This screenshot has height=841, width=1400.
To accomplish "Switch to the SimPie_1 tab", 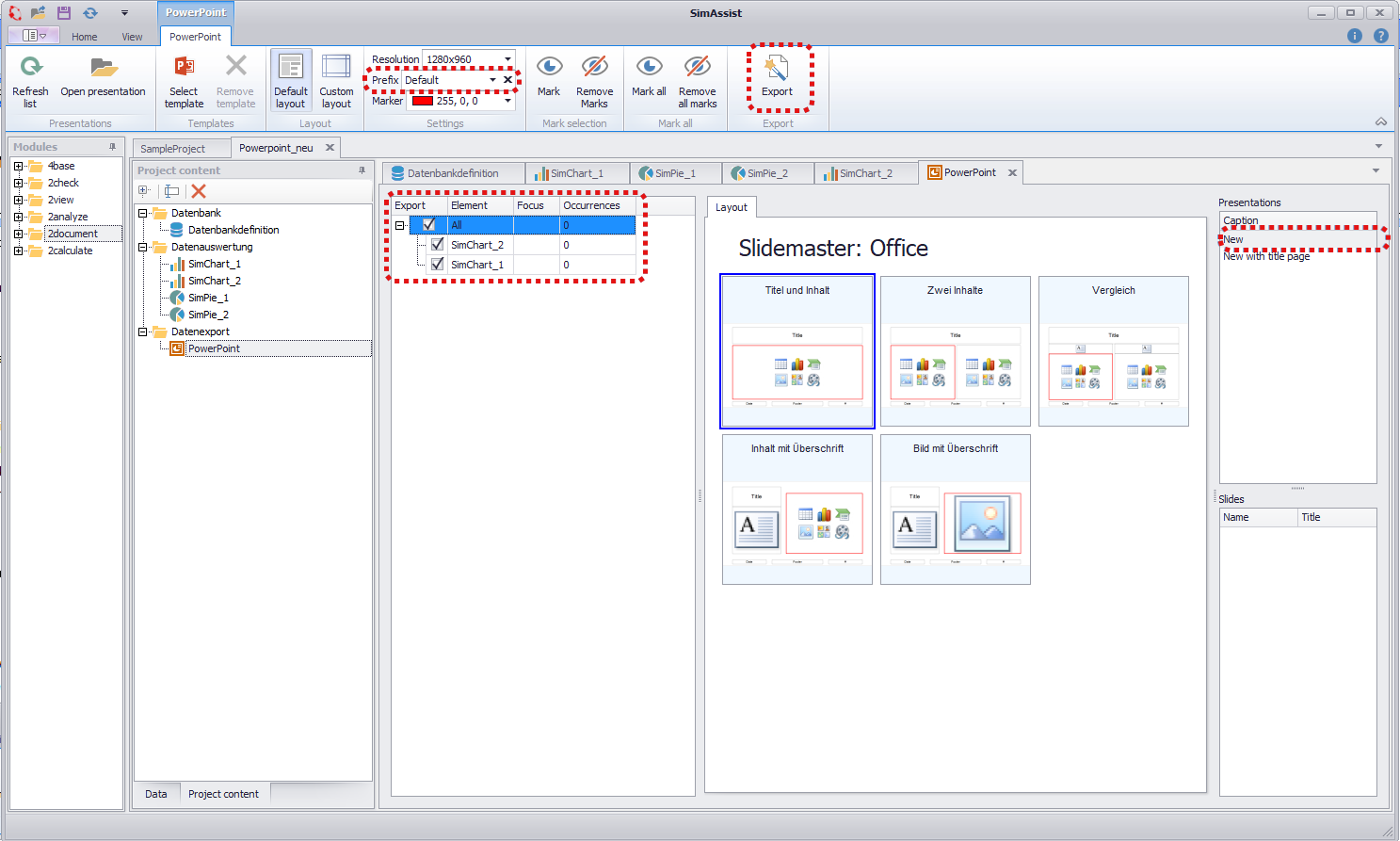I will 675,172.
